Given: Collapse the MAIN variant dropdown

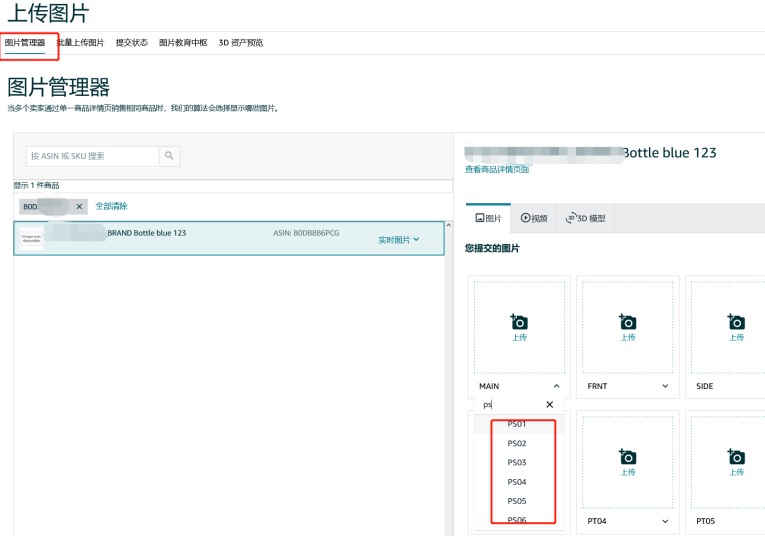Looking at the screenshot, I should coord(556,386).
